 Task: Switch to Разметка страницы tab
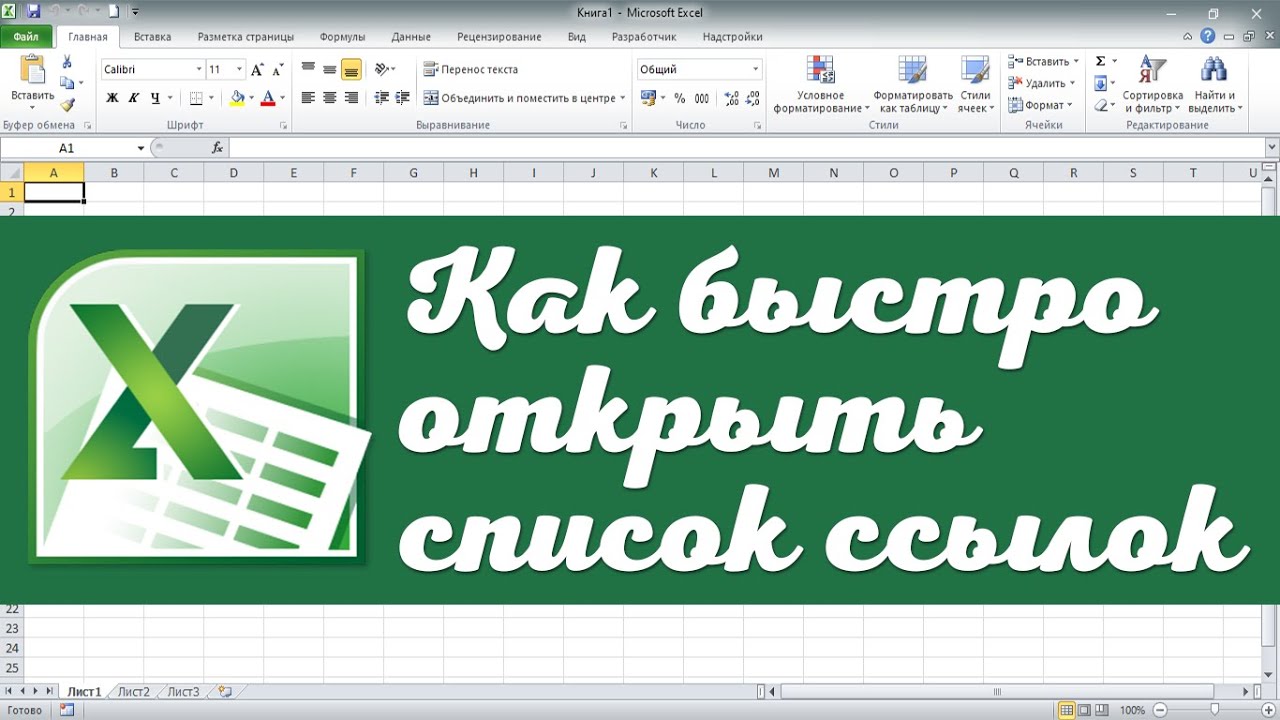click(x=246, y=37)
